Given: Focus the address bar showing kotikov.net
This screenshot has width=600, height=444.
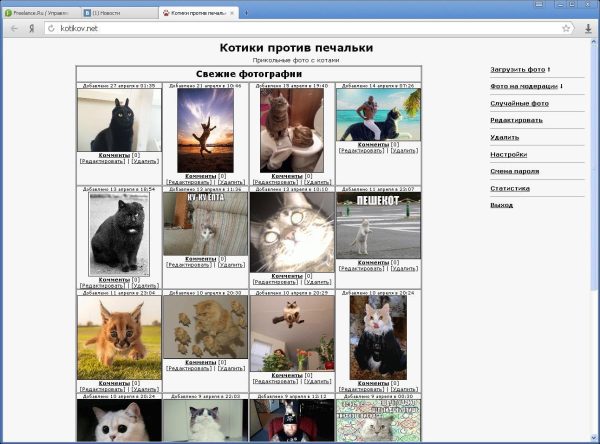Looking at the screenshot, I should click(308, 28).
